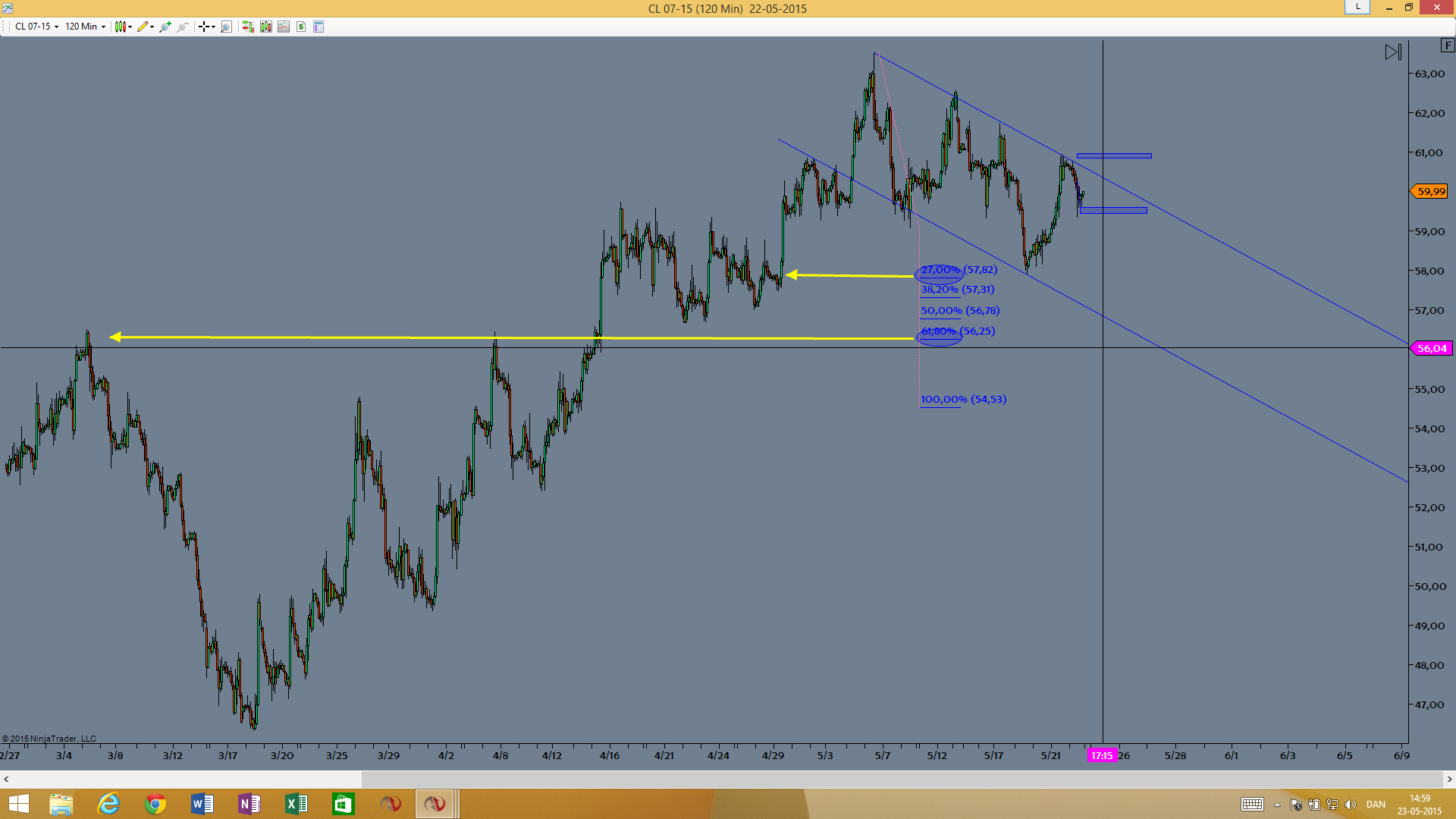Screen dimensions: 1456x819
Task: Click the scroll-to-latest-bar arrow on chart
Action: 1393,52
